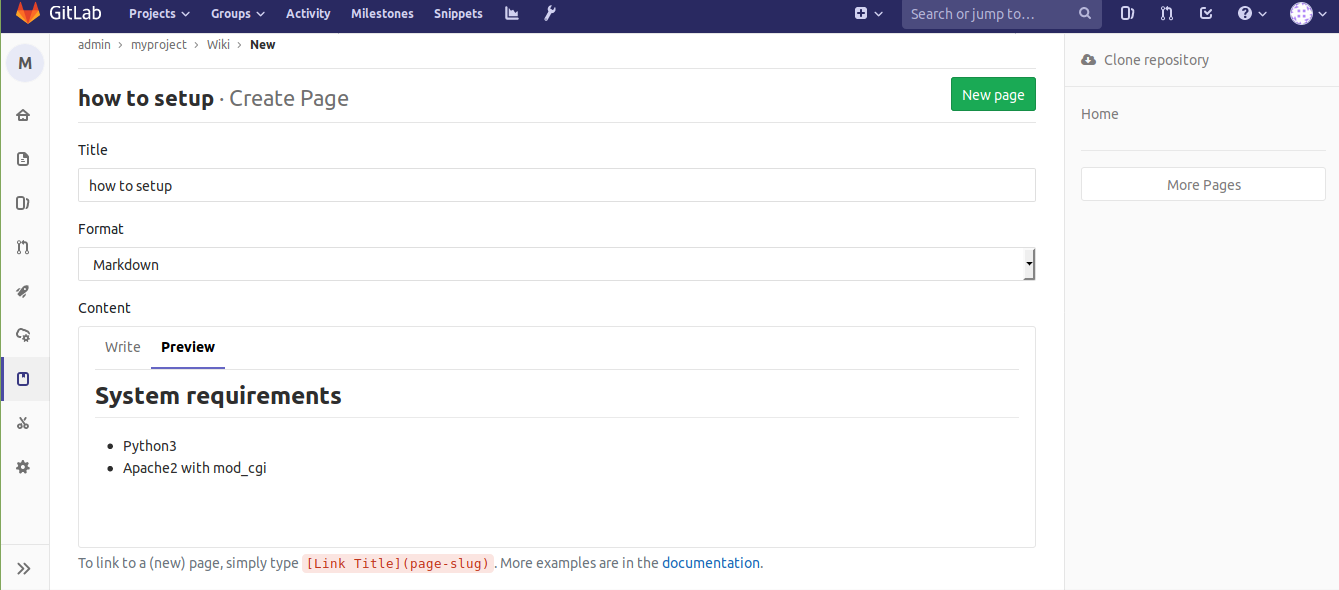Open the issues icon in the top bar
This screenshot has width=1339, height=590.
coord(1127,14)
